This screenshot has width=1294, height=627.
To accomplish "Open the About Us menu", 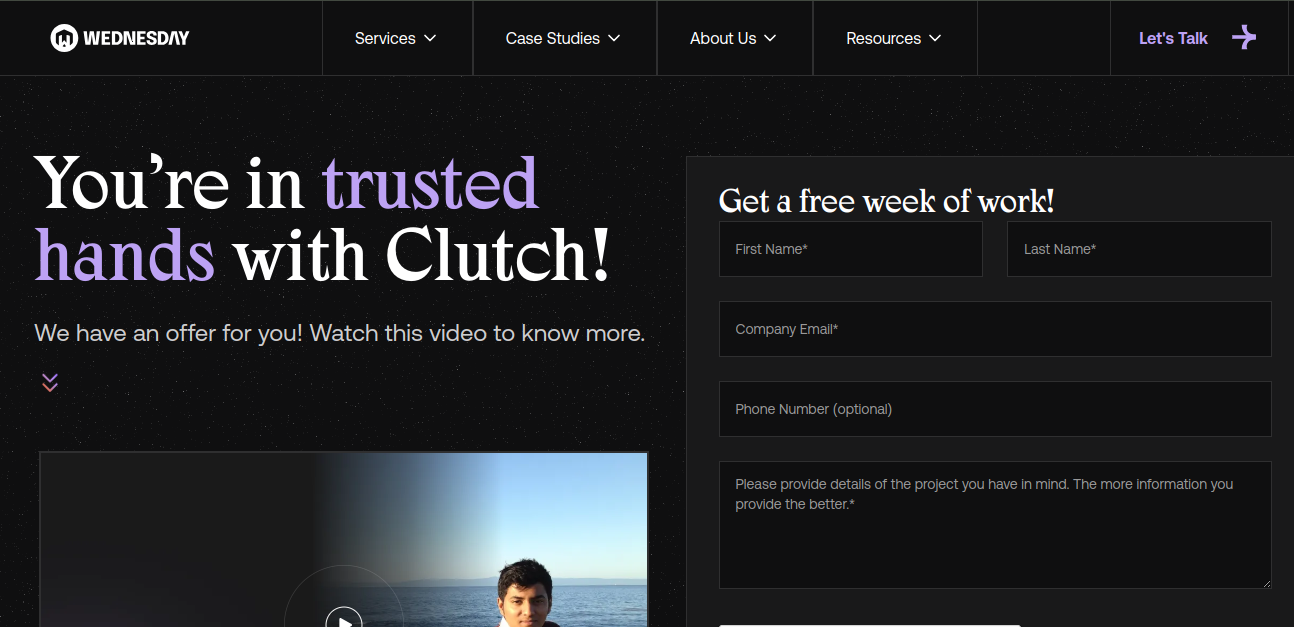I will pos(734,38).
